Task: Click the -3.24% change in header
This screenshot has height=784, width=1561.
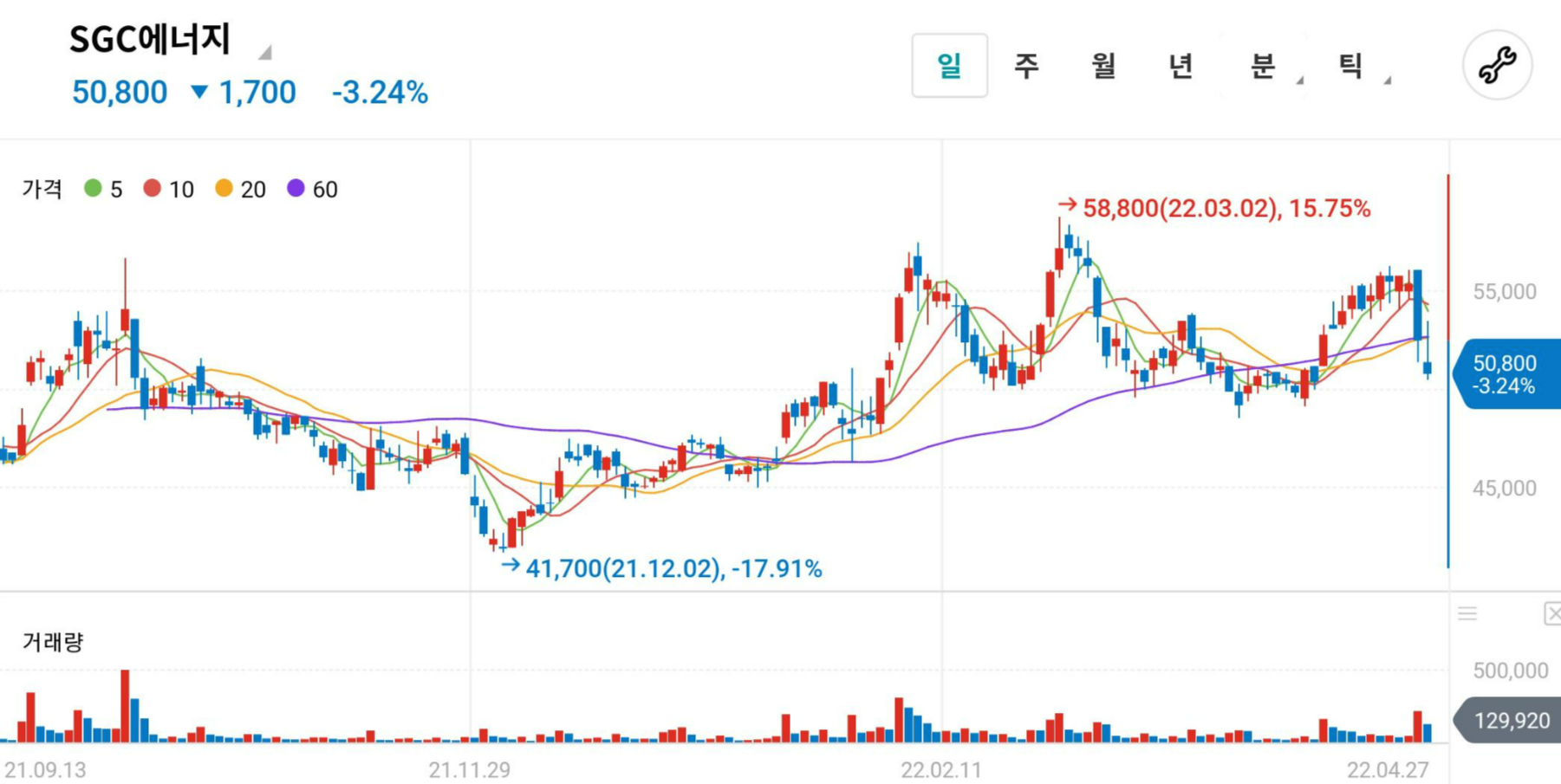Action: coord(380,92)
